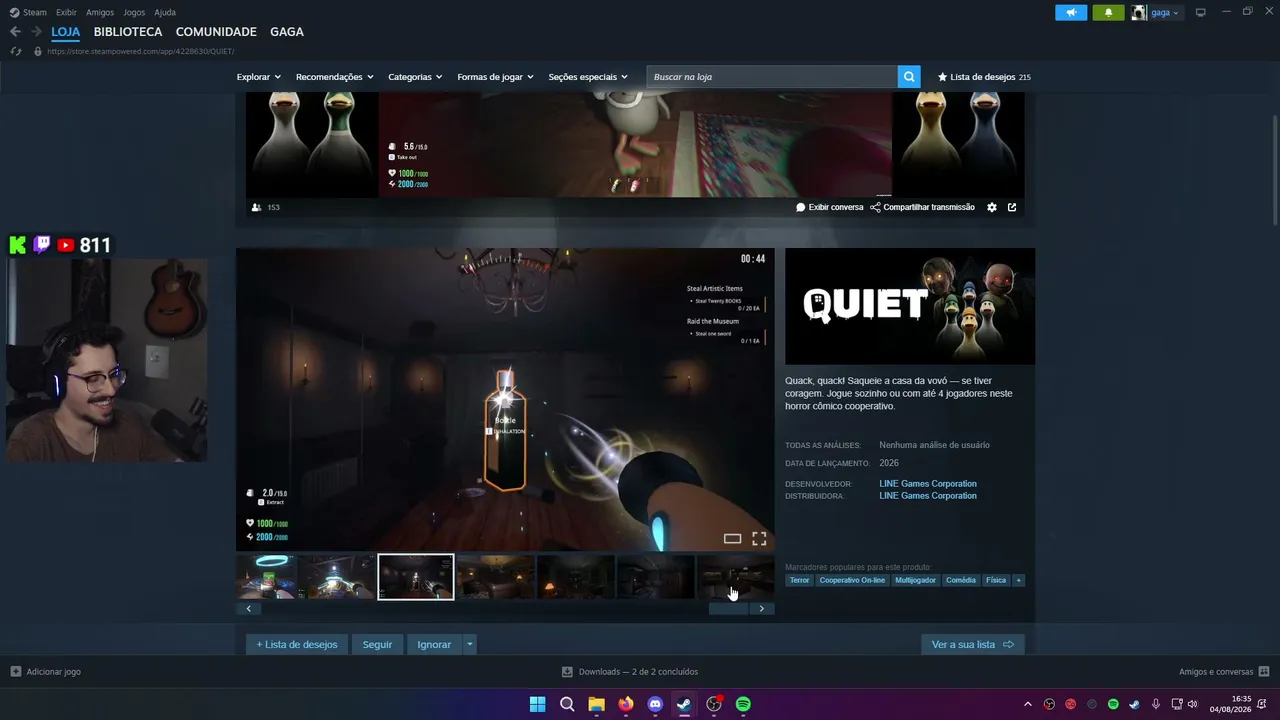Open Lista de desejos in the store bar
Viewport: 1280px width, 720px height.
984,77
